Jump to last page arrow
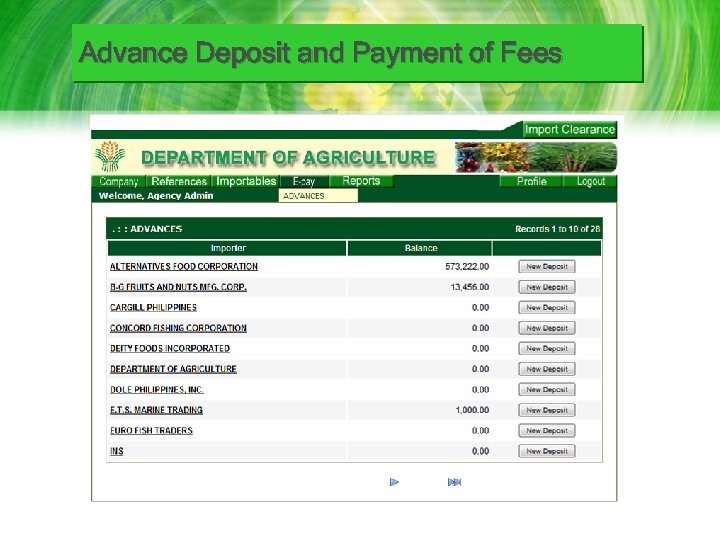Image resolution: width=720 pixels, height=540 pixels. click(454, 482)
